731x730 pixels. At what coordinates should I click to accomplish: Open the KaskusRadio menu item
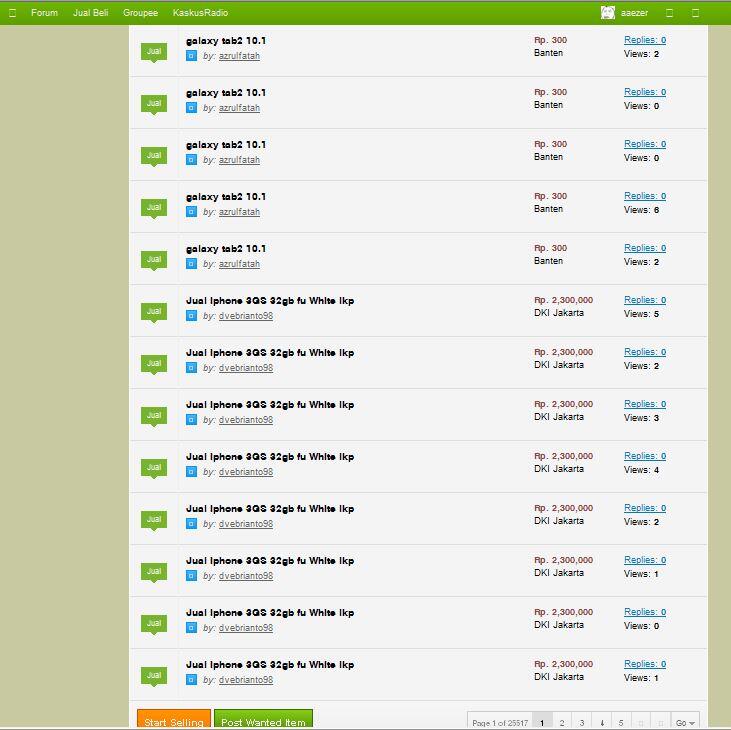[200, 13]
